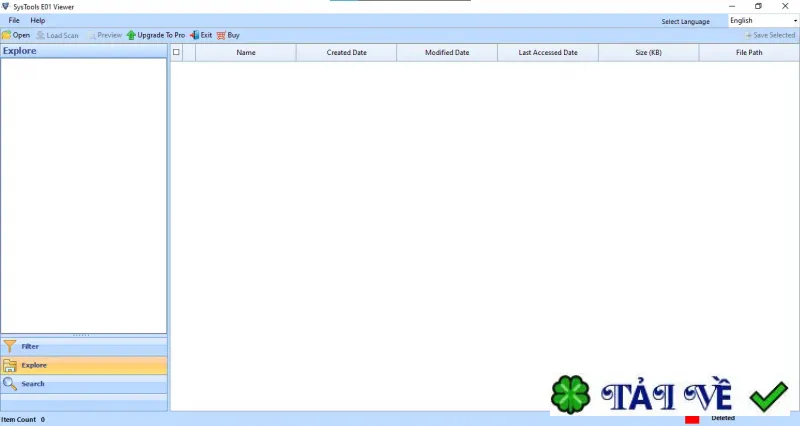Click the Search magnifier icon
The image size is (800, 426).
pos(10,384)
